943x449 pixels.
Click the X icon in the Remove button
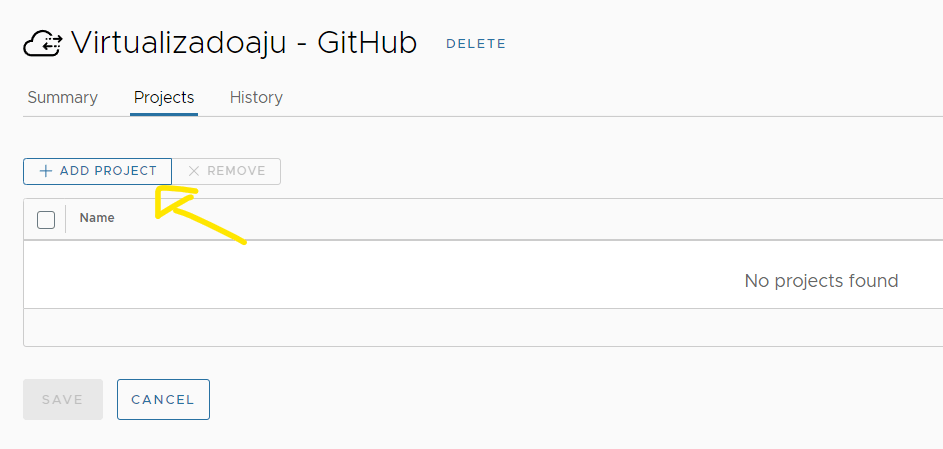[194, 171]
